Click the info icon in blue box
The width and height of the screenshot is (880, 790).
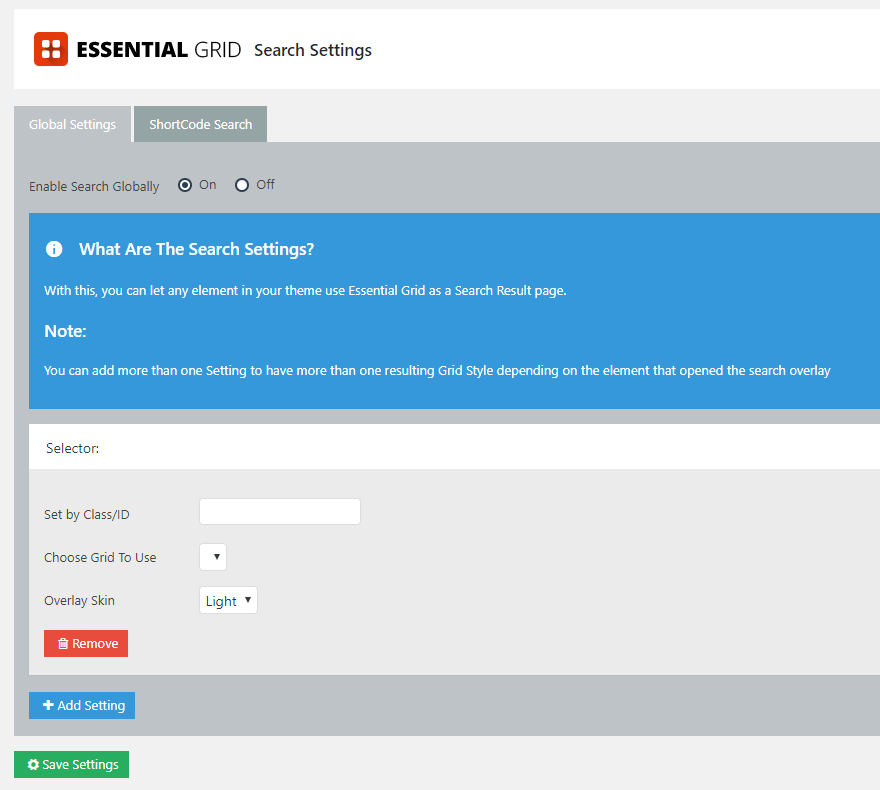pos(54,249)
